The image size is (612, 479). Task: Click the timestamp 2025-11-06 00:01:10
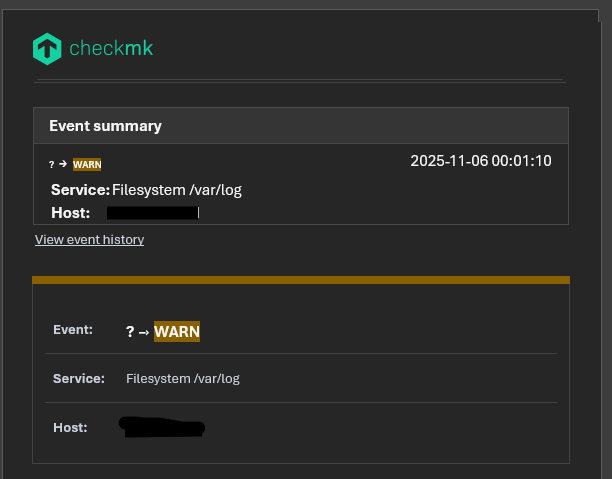480,161
